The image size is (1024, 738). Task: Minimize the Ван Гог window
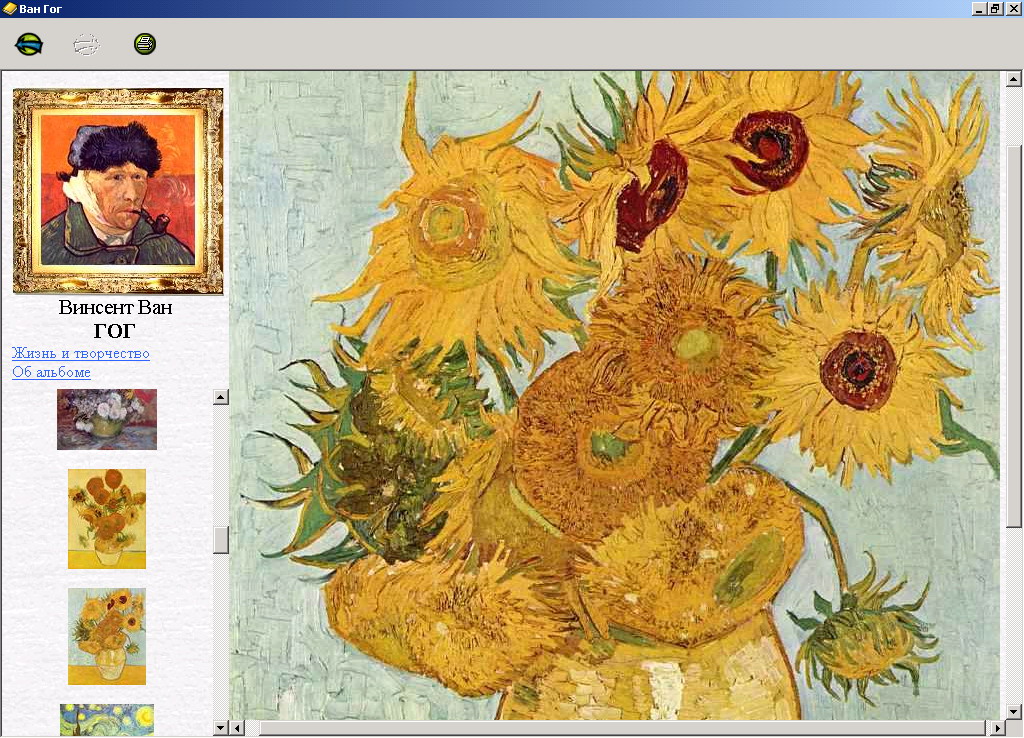point(978,8)
